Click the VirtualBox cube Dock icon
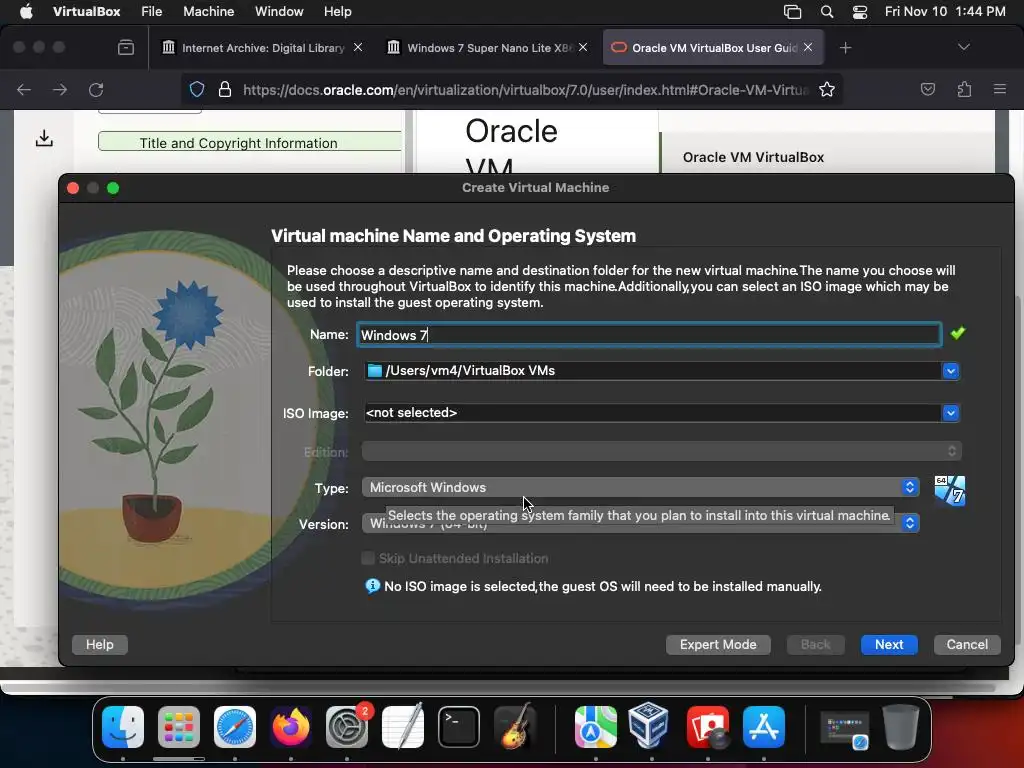The height and width of the screenshot is (768, 1024). 648,727
